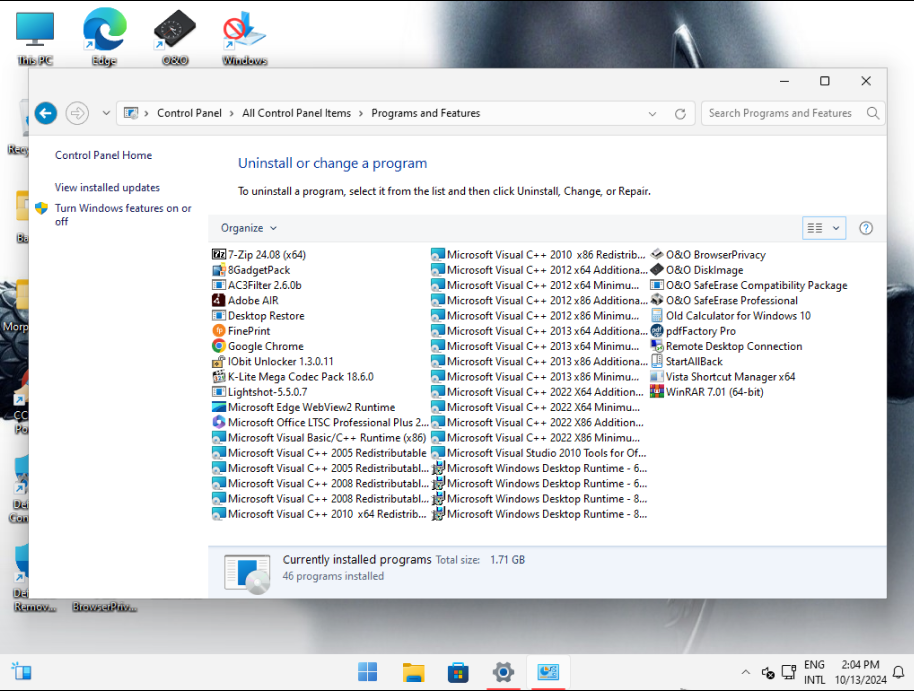Click the Vista Shortcut Manager x64 icon

pyautogui.click(x=657, y=377)
